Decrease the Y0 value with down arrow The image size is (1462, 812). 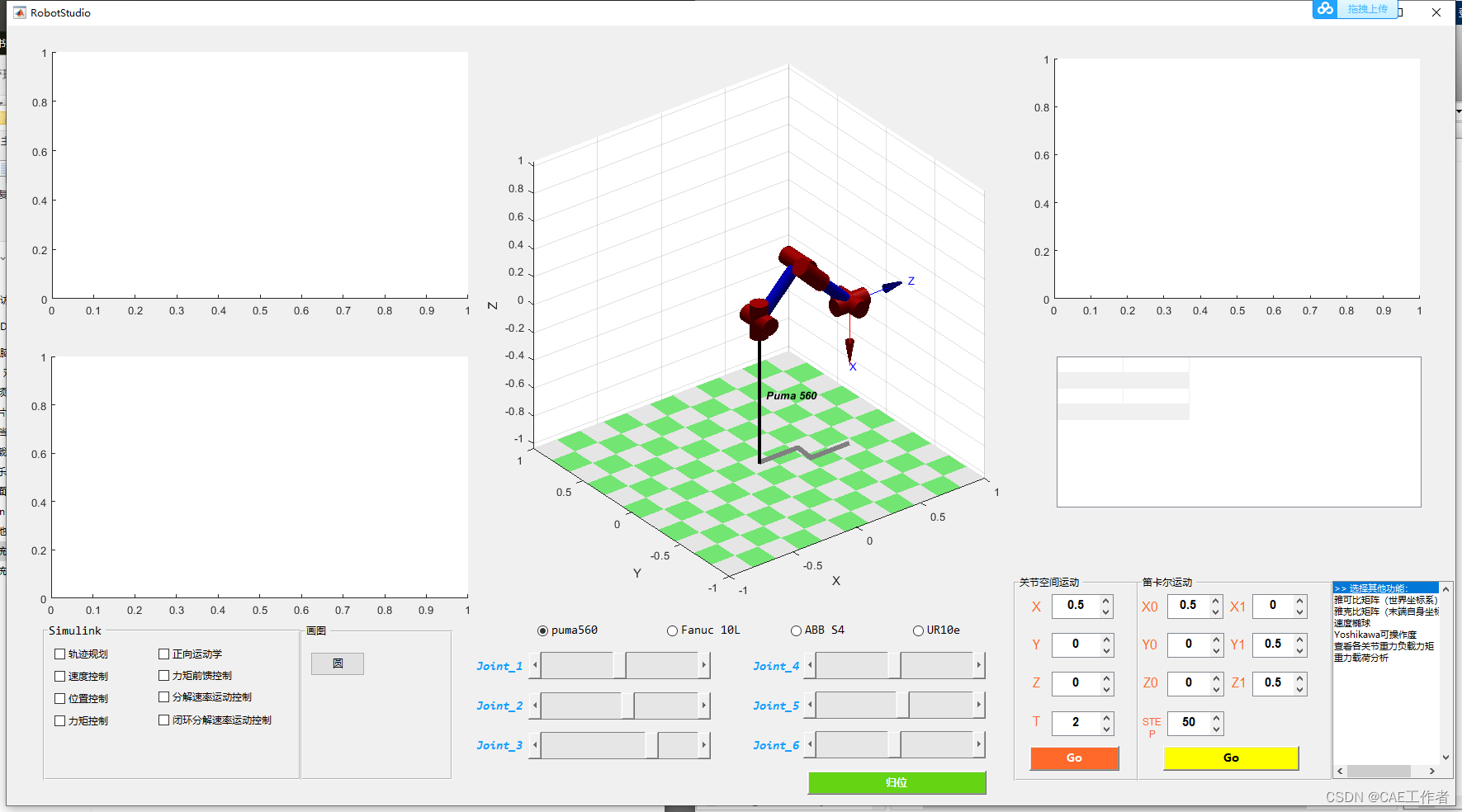click(1216, 651)
